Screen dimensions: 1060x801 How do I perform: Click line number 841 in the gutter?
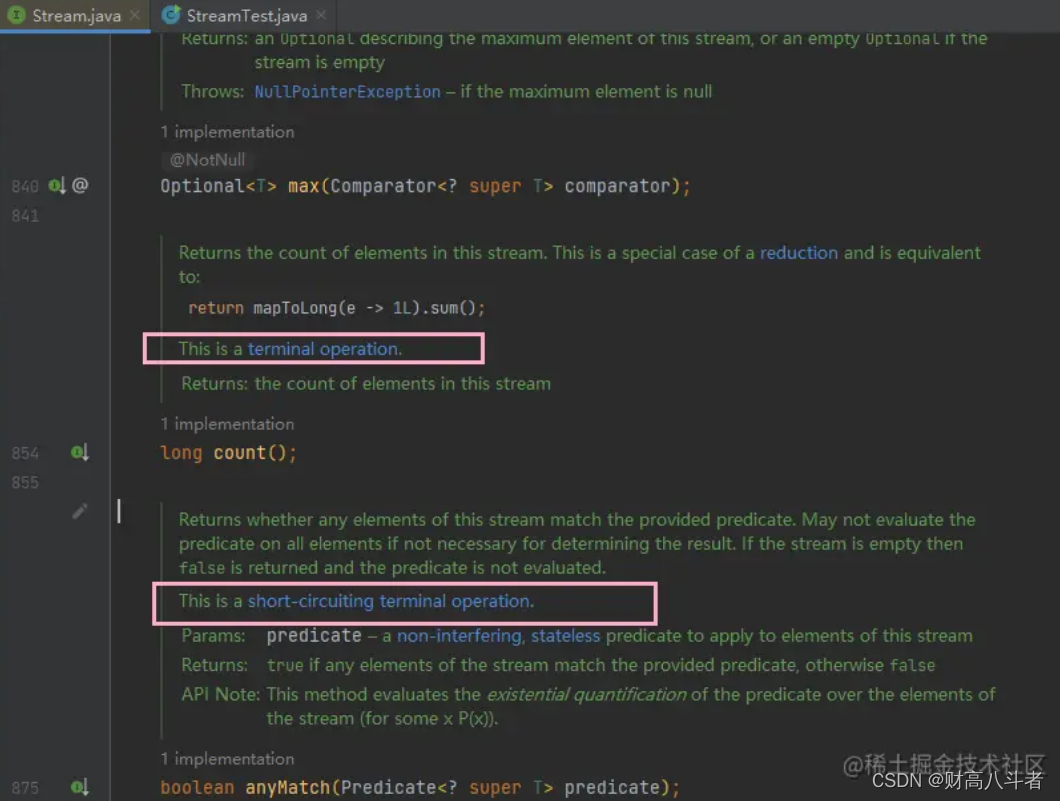click(25, 216)
